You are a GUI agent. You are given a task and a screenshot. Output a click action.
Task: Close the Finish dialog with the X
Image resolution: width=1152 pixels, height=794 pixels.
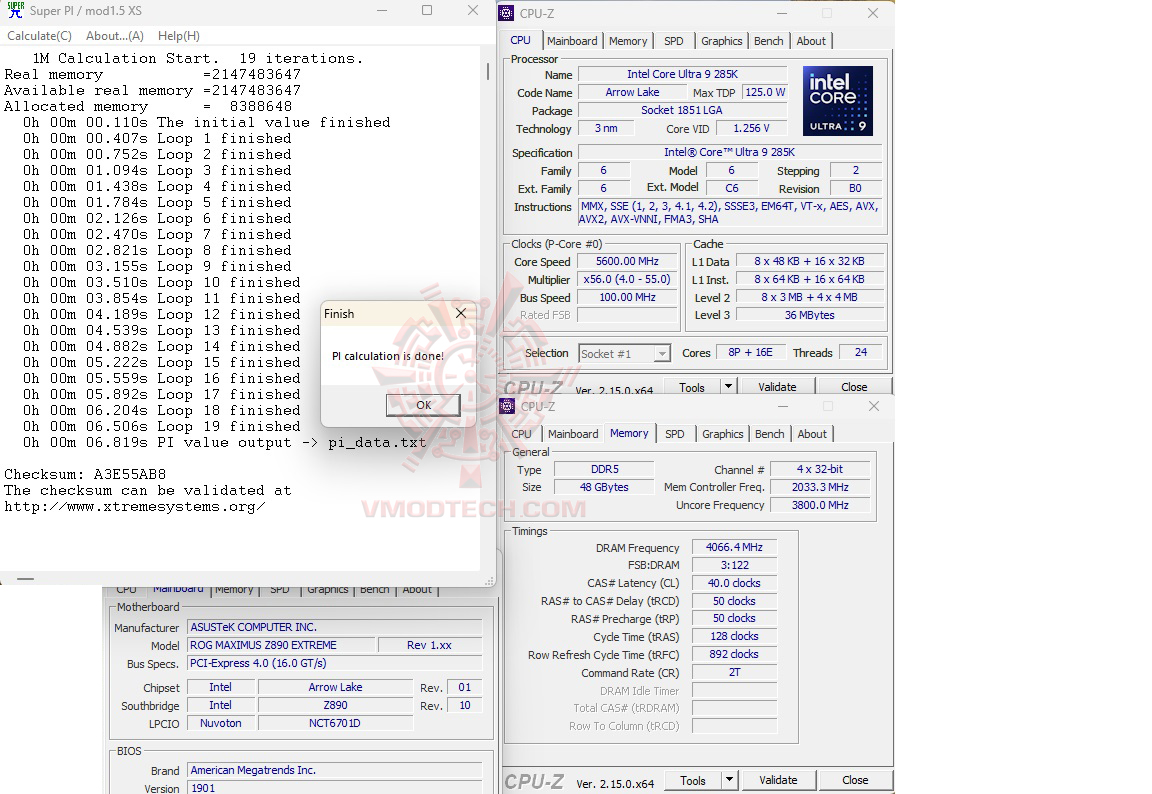[x=461, y=314]
